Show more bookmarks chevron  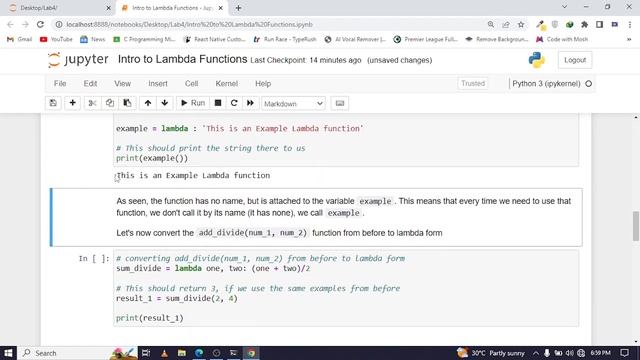[x=629, y=39]
